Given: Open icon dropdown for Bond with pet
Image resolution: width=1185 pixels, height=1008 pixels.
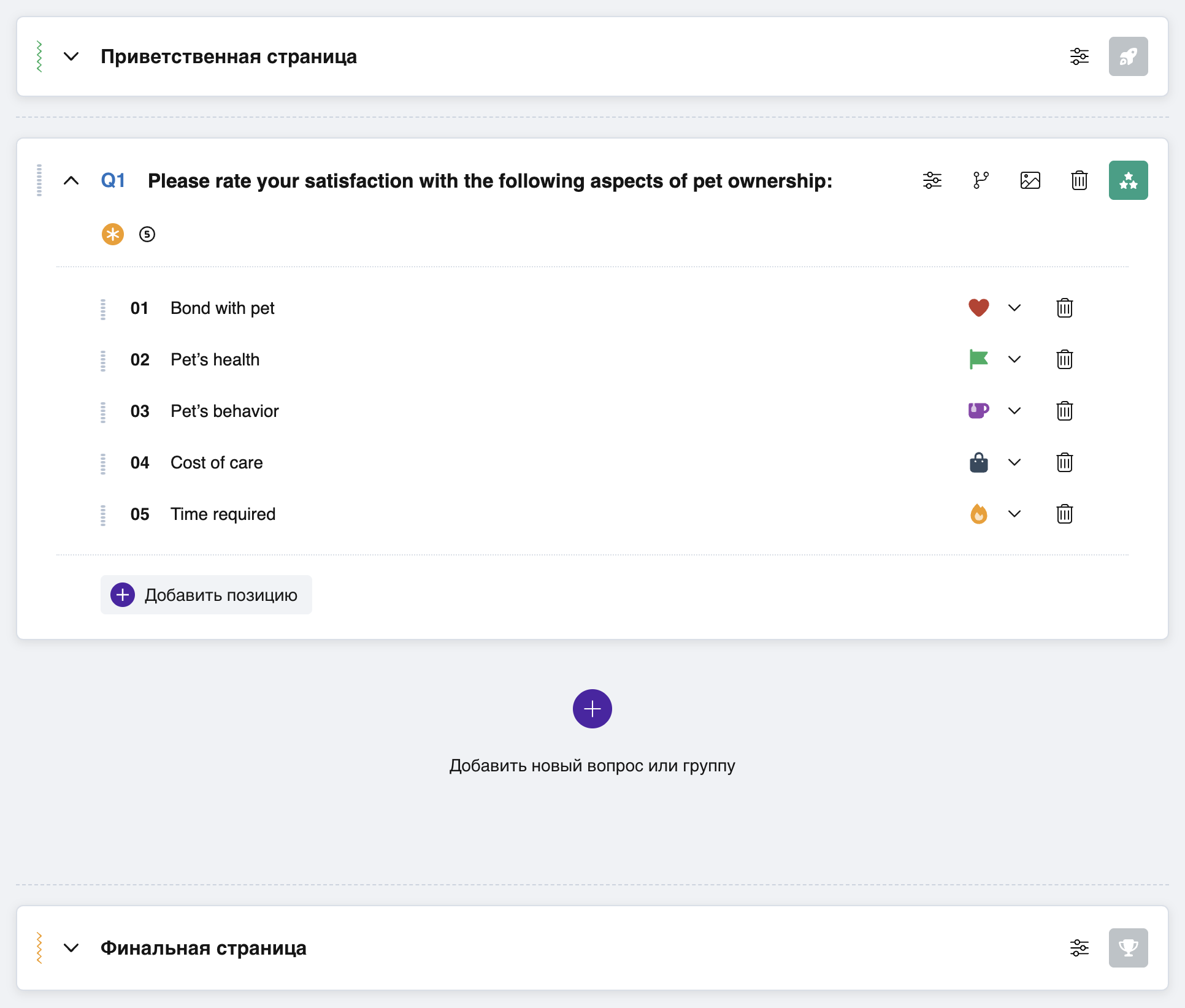Looking at the screenshot, I should click(x=1014, y=308).
